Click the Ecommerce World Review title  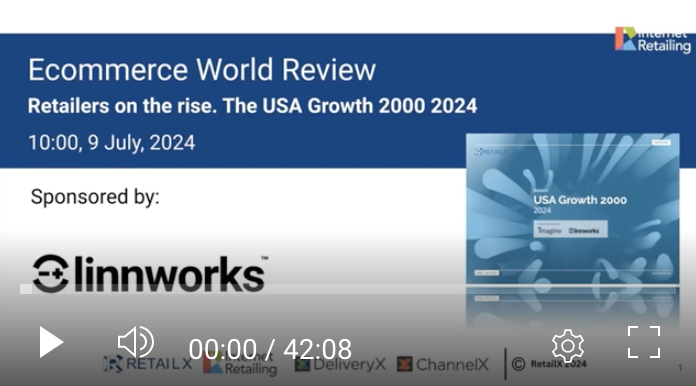tap(202, 70)
